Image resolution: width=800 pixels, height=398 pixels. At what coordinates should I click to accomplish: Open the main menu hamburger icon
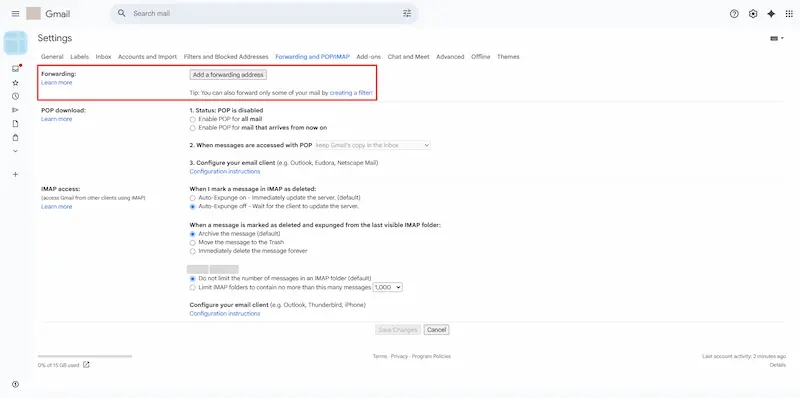pos(15,14)
